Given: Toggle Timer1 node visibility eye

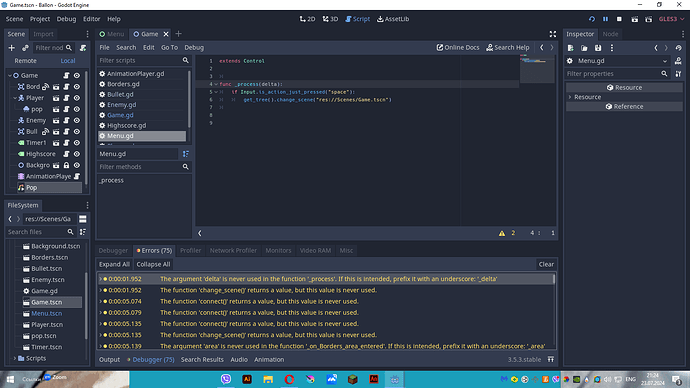Looking at the screenshot, I should click(77, 143).
